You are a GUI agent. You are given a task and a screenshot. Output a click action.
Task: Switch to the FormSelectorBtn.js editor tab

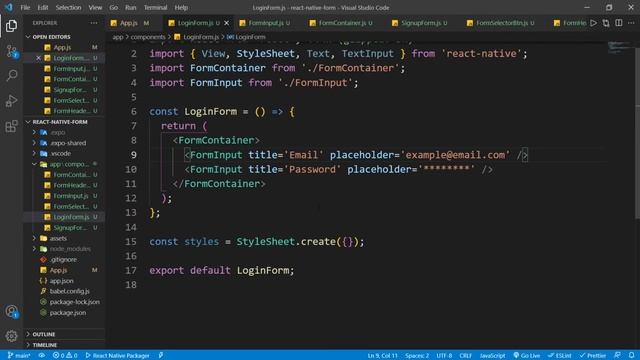[505, 23]
